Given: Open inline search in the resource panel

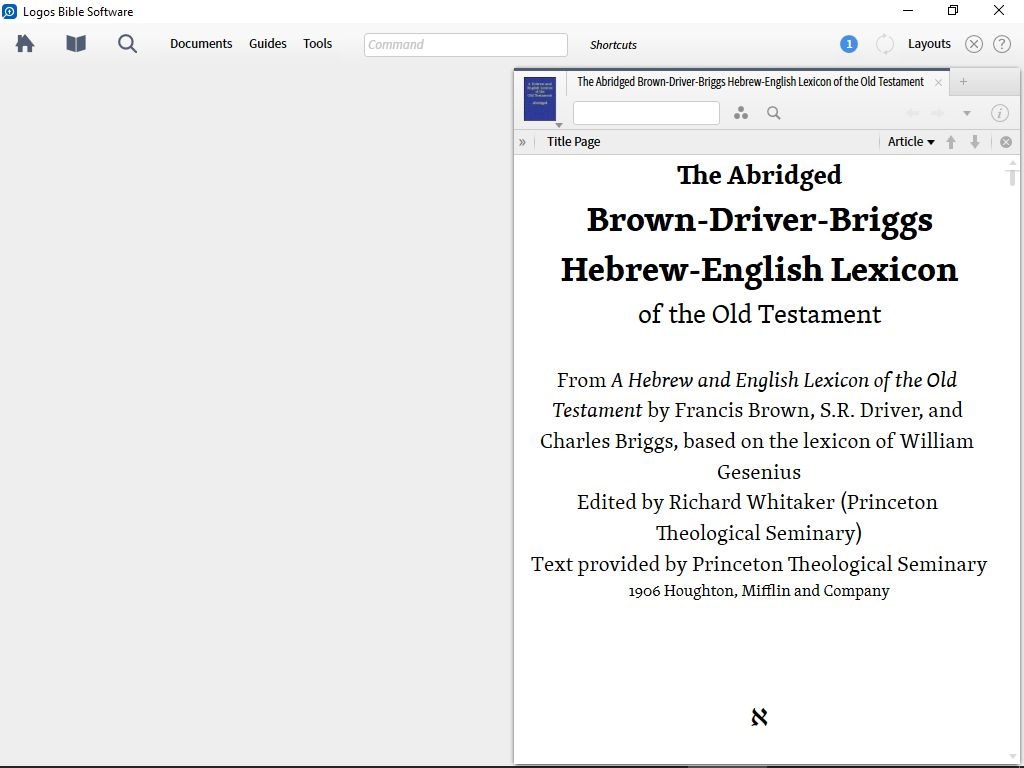Looking at the screenshot, I should 774,113.
